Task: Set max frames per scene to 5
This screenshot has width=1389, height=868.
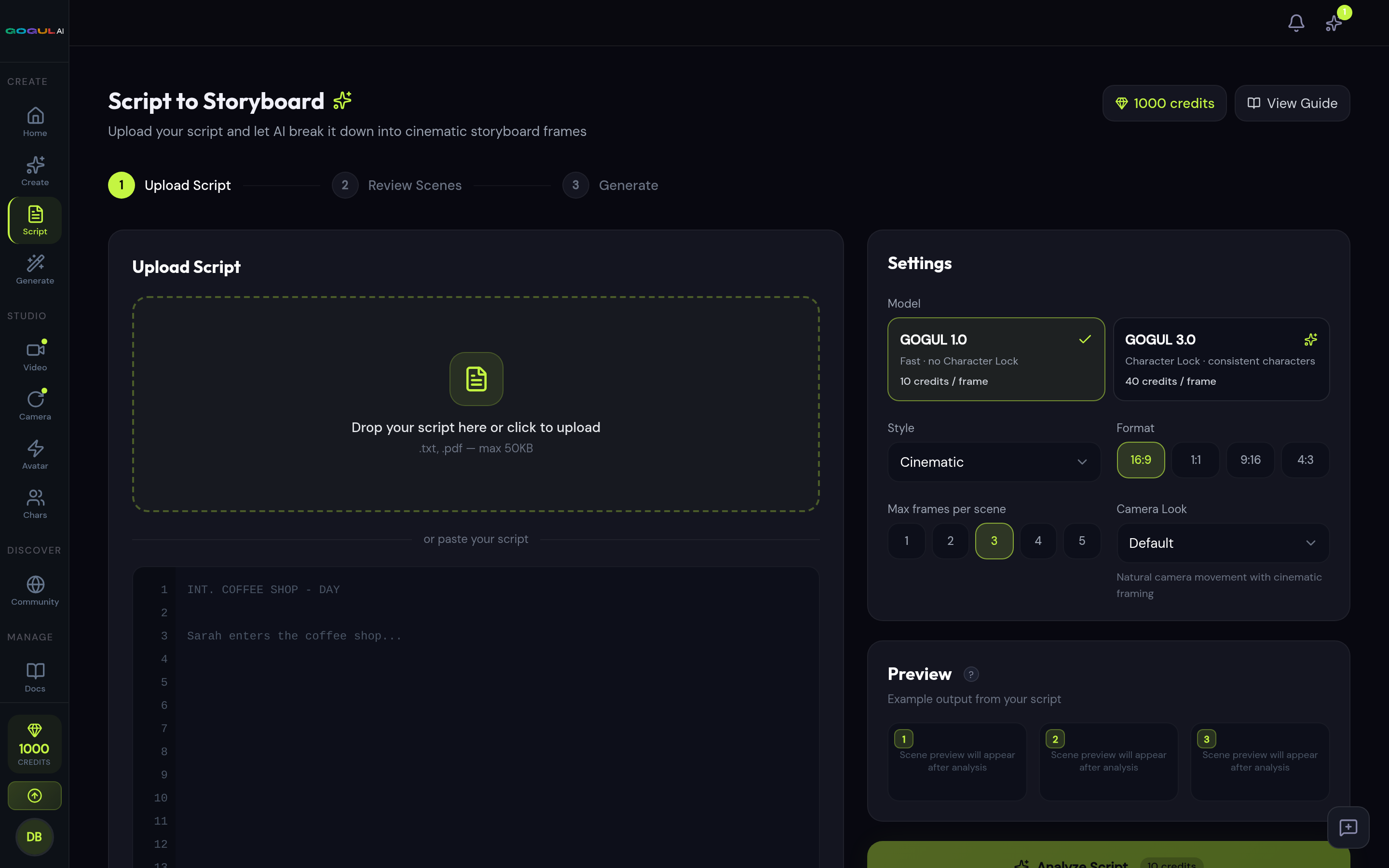Action: coord(1082,541)
